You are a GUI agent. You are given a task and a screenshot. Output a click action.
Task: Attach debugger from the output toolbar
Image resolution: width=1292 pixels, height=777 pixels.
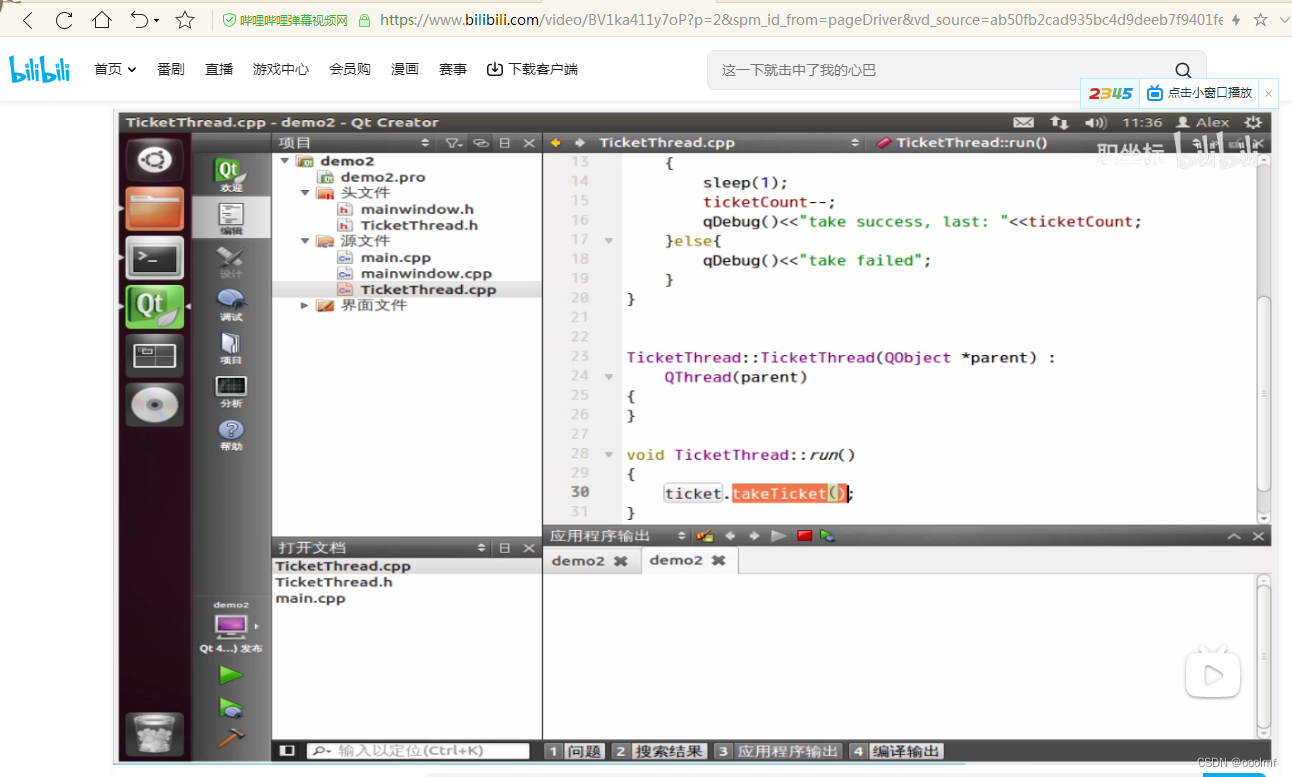click(827, 536)
